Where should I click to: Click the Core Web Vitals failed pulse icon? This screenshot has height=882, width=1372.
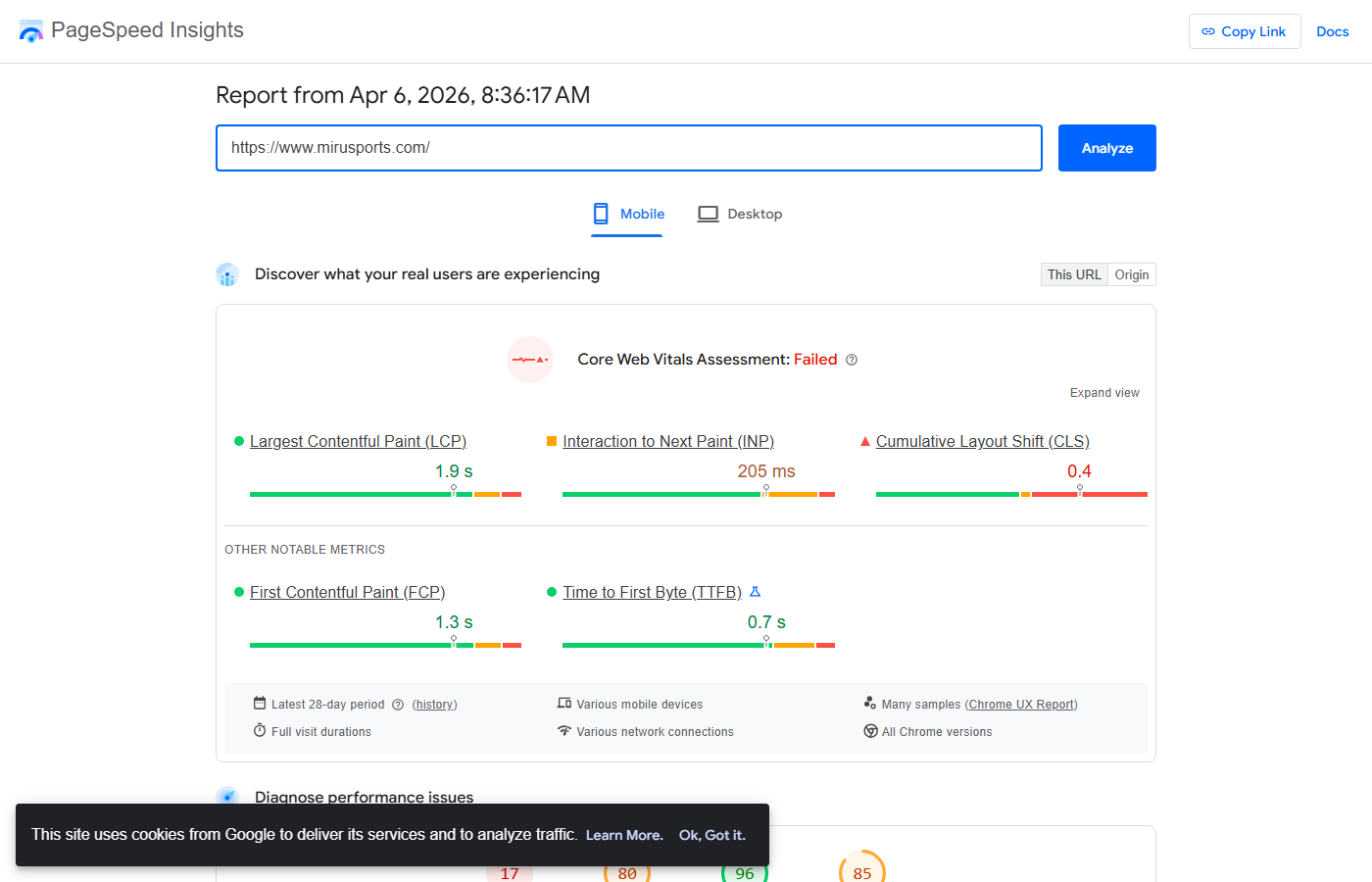[x=530, y=360]
